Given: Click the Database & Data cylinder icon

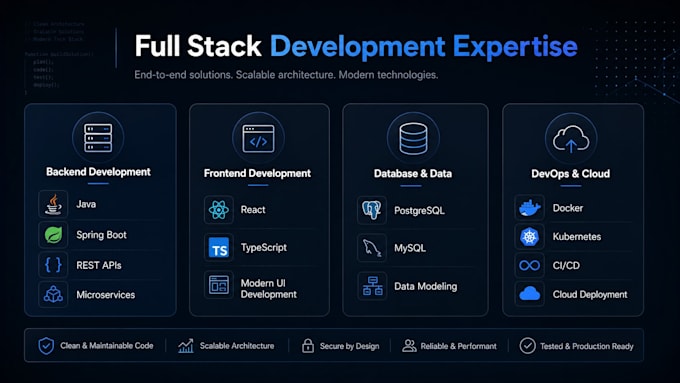Looking at the screenshot, I should pos(413,139).
